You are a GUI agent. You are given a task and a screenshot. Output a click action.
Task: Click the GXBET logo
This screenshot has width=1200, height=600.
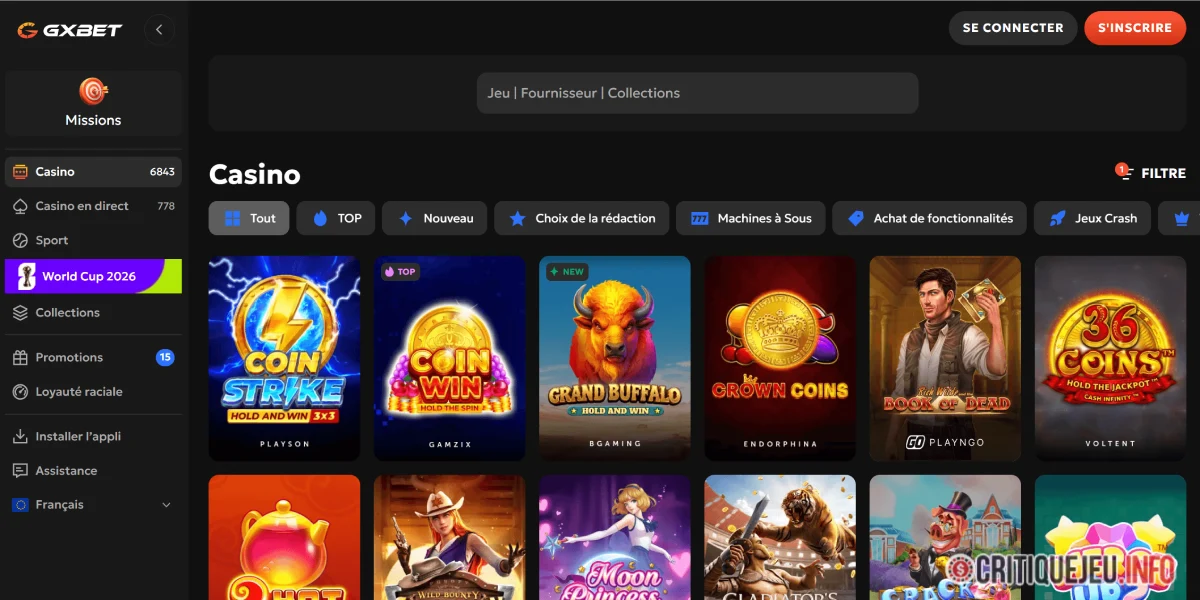point(70,30)
